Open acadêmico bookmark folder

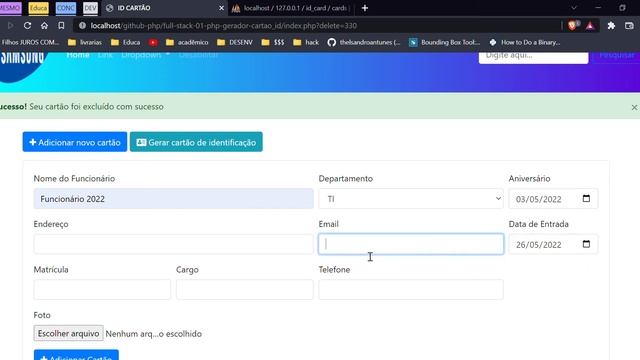[187, 42]
